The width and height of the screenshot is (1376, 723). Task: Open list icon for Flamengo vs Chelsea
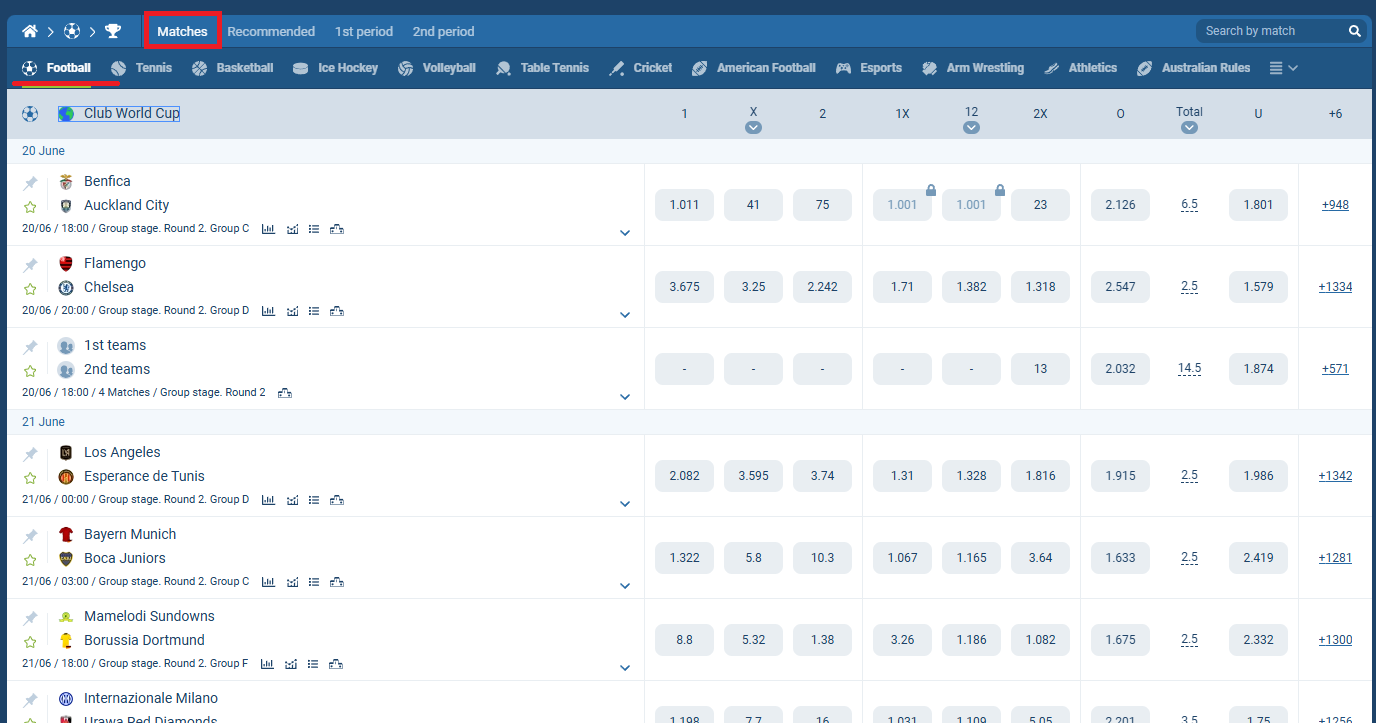point(314,311)
